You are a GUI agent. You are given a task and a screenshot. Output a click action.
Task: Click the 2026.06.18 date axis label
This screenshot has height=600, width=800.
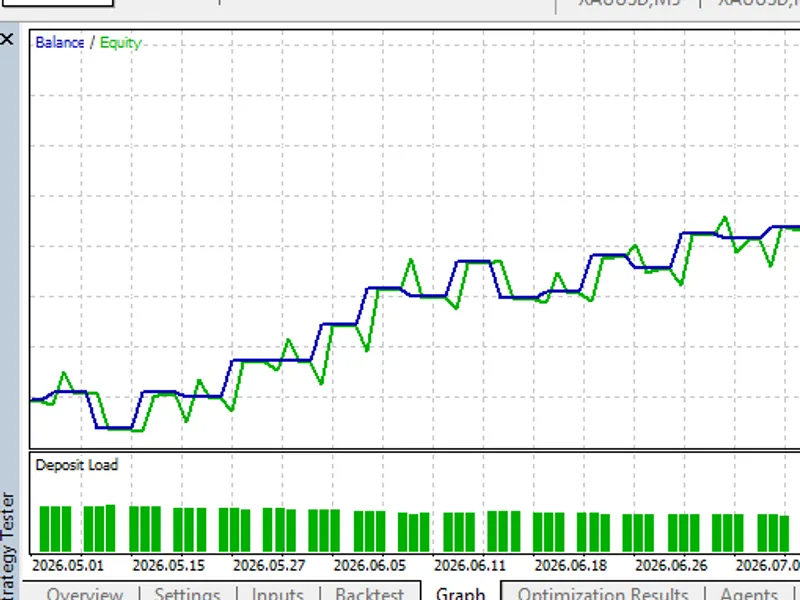(570, 565)
